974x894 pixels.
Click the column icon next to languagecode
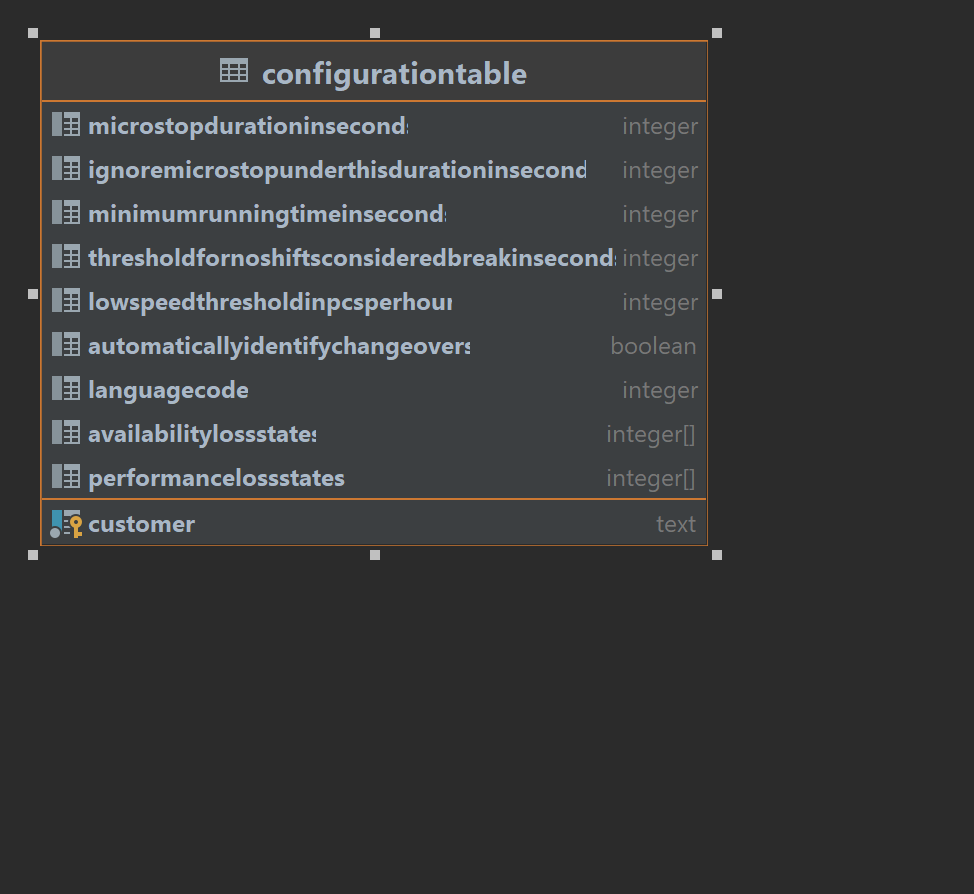coord(65,389)
